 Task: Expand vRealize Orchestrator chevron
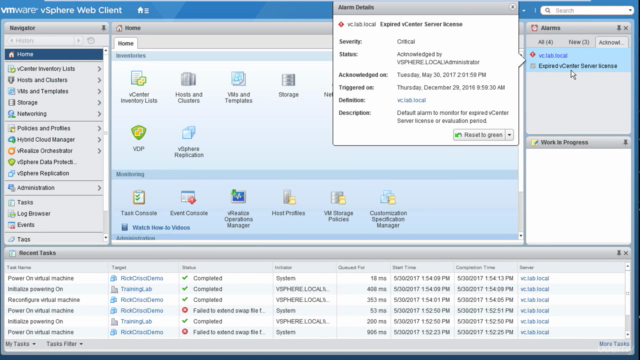coord(99,151)
